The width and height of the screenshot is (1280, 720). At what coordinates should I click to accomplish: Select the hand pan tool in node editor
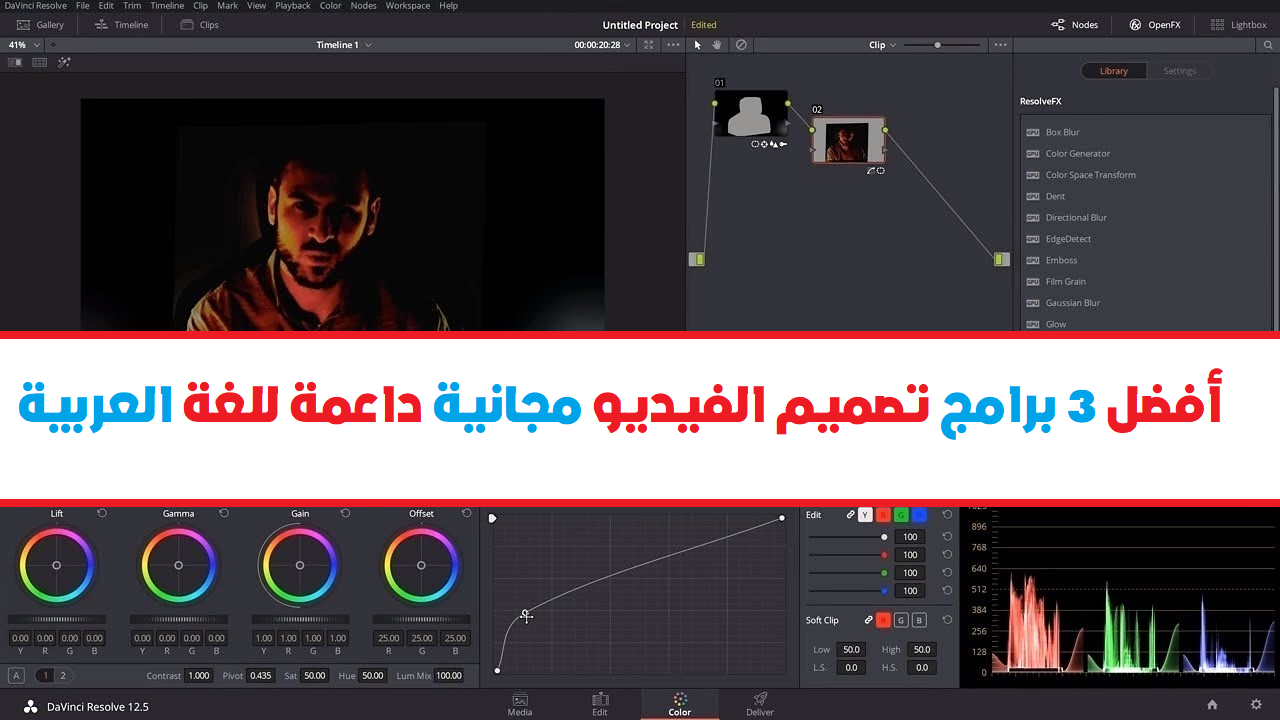pyautogui.click(x=717, y=45)
